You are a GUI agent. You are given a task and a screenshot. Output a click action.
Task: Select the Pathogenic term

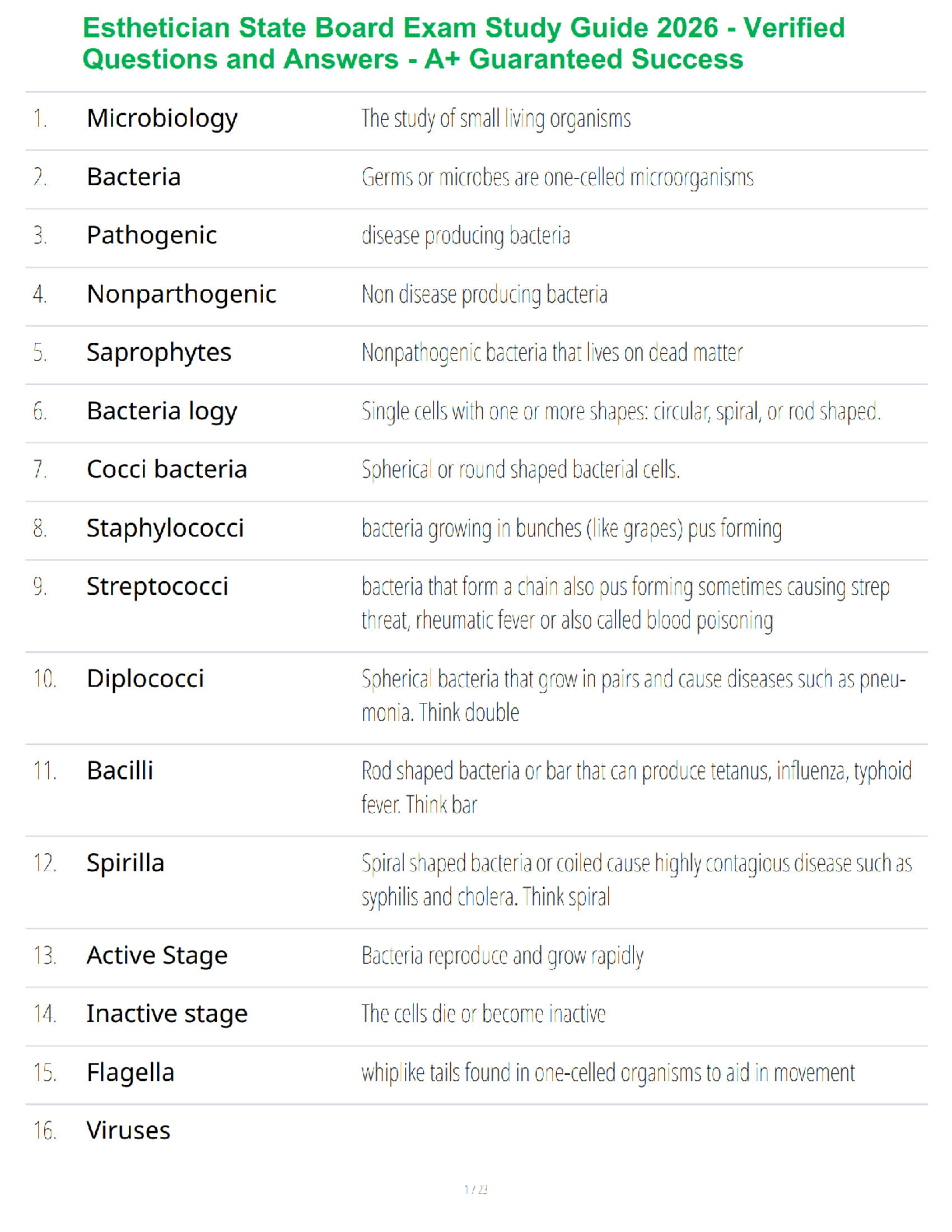coord(152,236)
